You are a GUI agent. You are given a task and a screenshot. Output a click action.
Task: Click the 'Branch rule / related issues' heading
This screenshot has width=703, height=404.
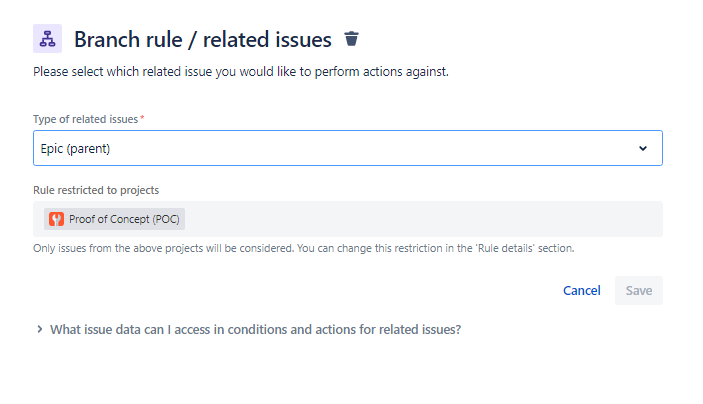[x=203, y=39]
